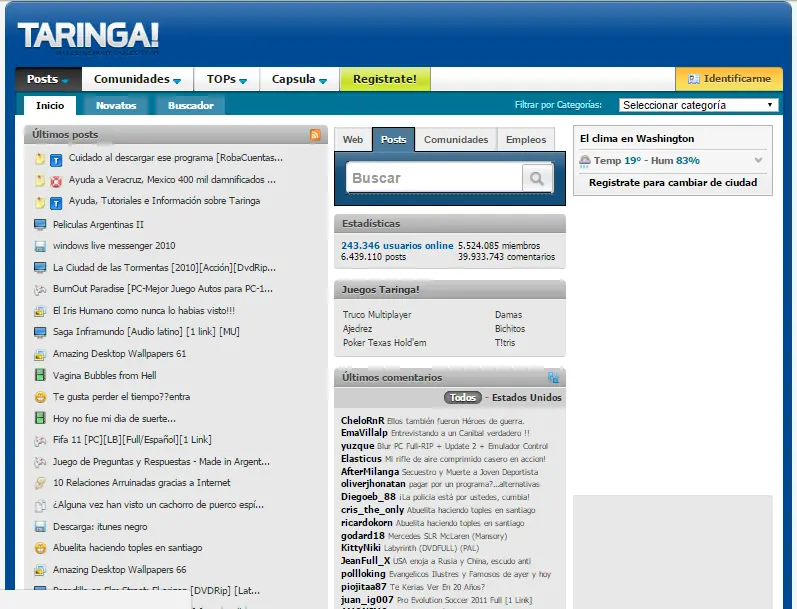Select the Posts search tab
797x609 pixels.
pos(393,139)
